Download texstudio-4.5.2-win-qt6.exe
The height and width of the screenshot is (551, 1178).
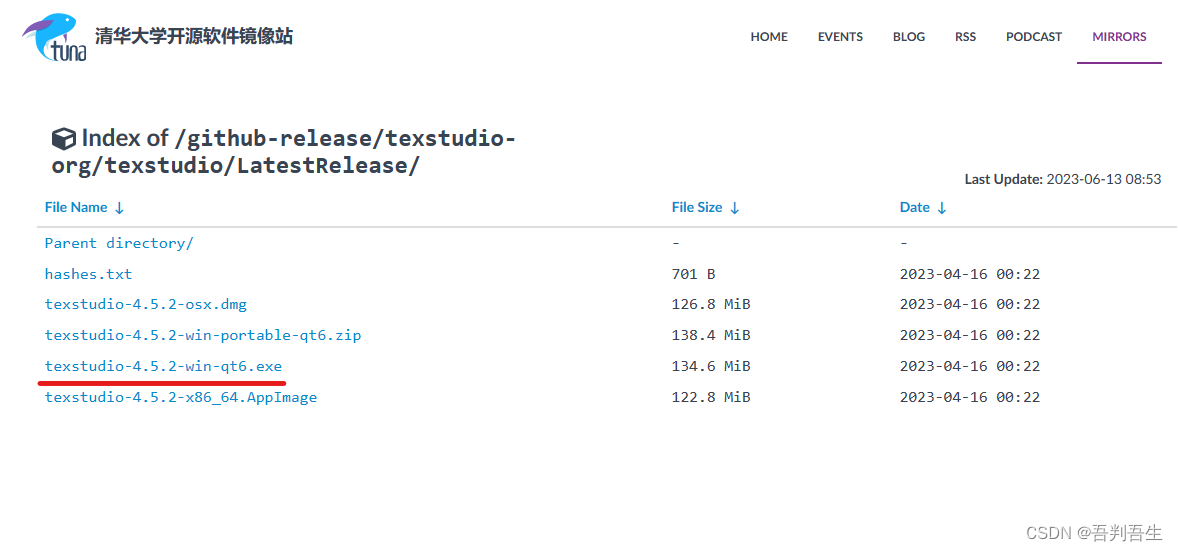pos(163,366)
